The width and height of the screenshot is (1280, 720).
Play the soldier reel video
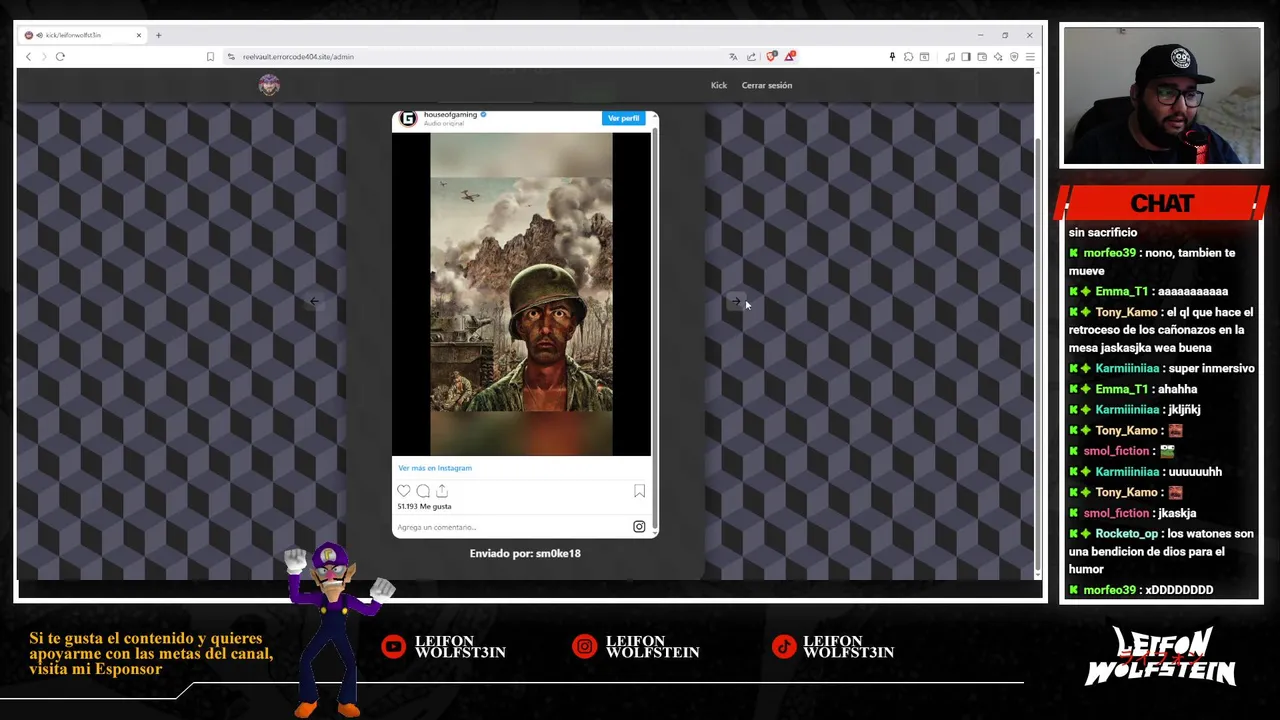[x=521, y=294]
